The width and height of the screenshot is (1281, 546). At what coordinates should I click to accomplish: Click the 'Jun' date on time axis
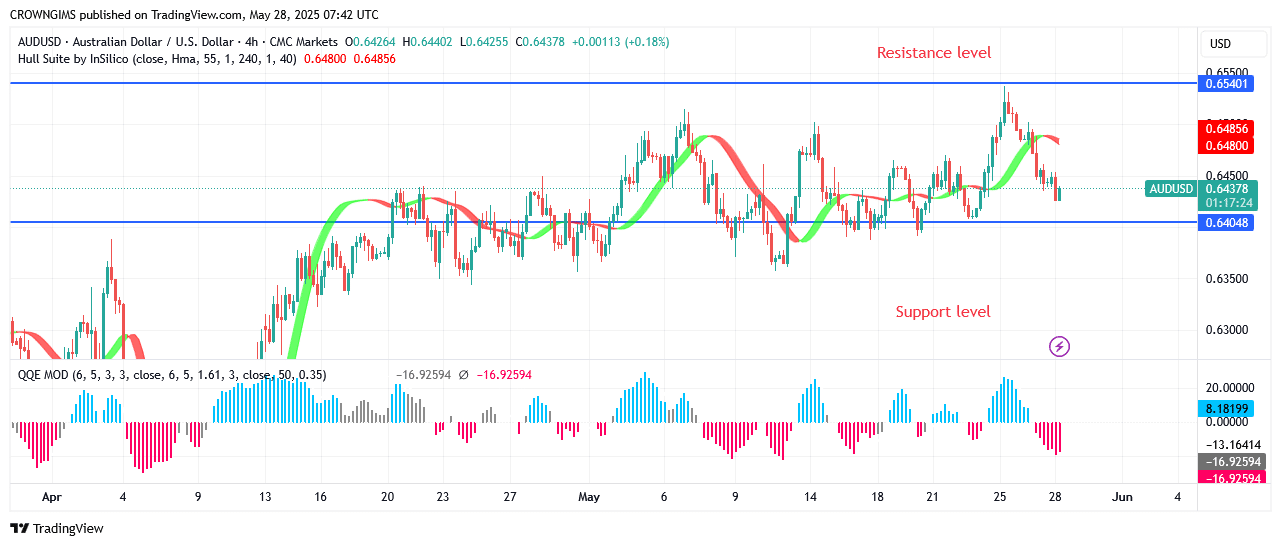click(1122, 497)
